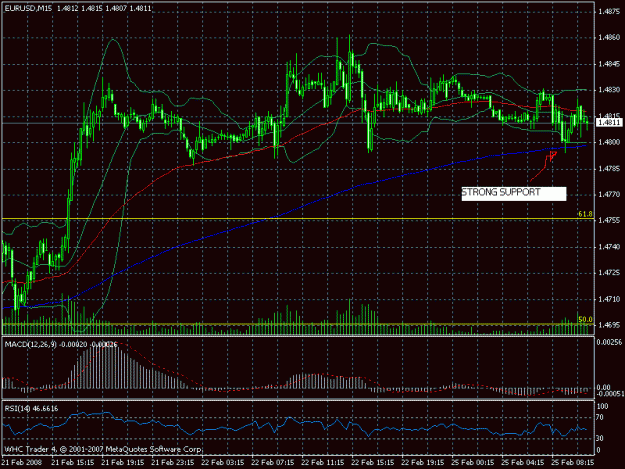
Task: Click time axis label 22 Feb 03:15
Action: (x=223, y=462)
